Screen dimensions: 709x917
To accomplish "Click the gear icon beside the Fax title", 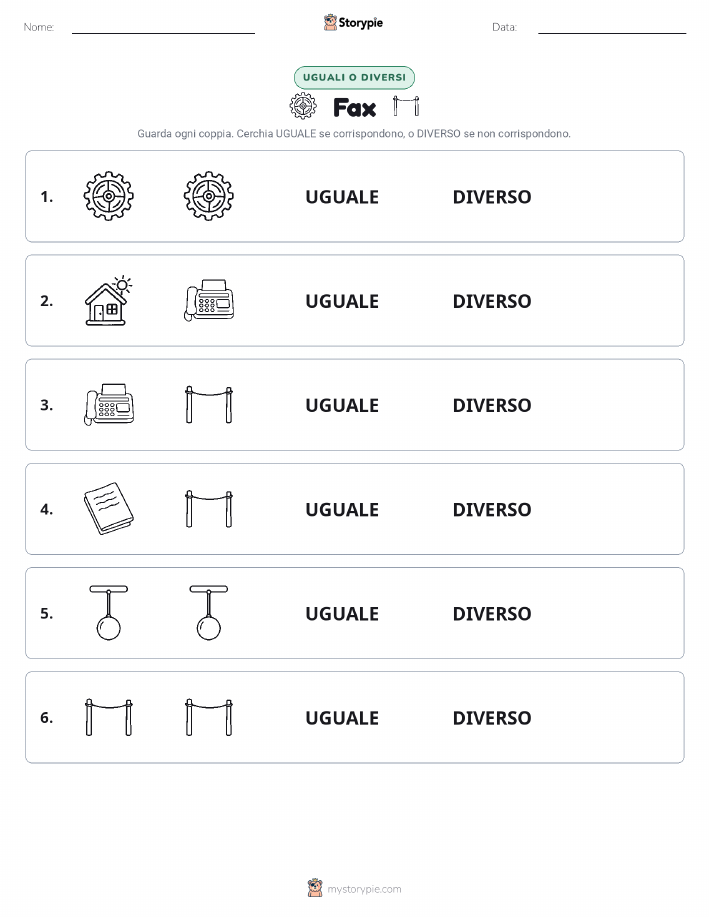I will 303,106.
